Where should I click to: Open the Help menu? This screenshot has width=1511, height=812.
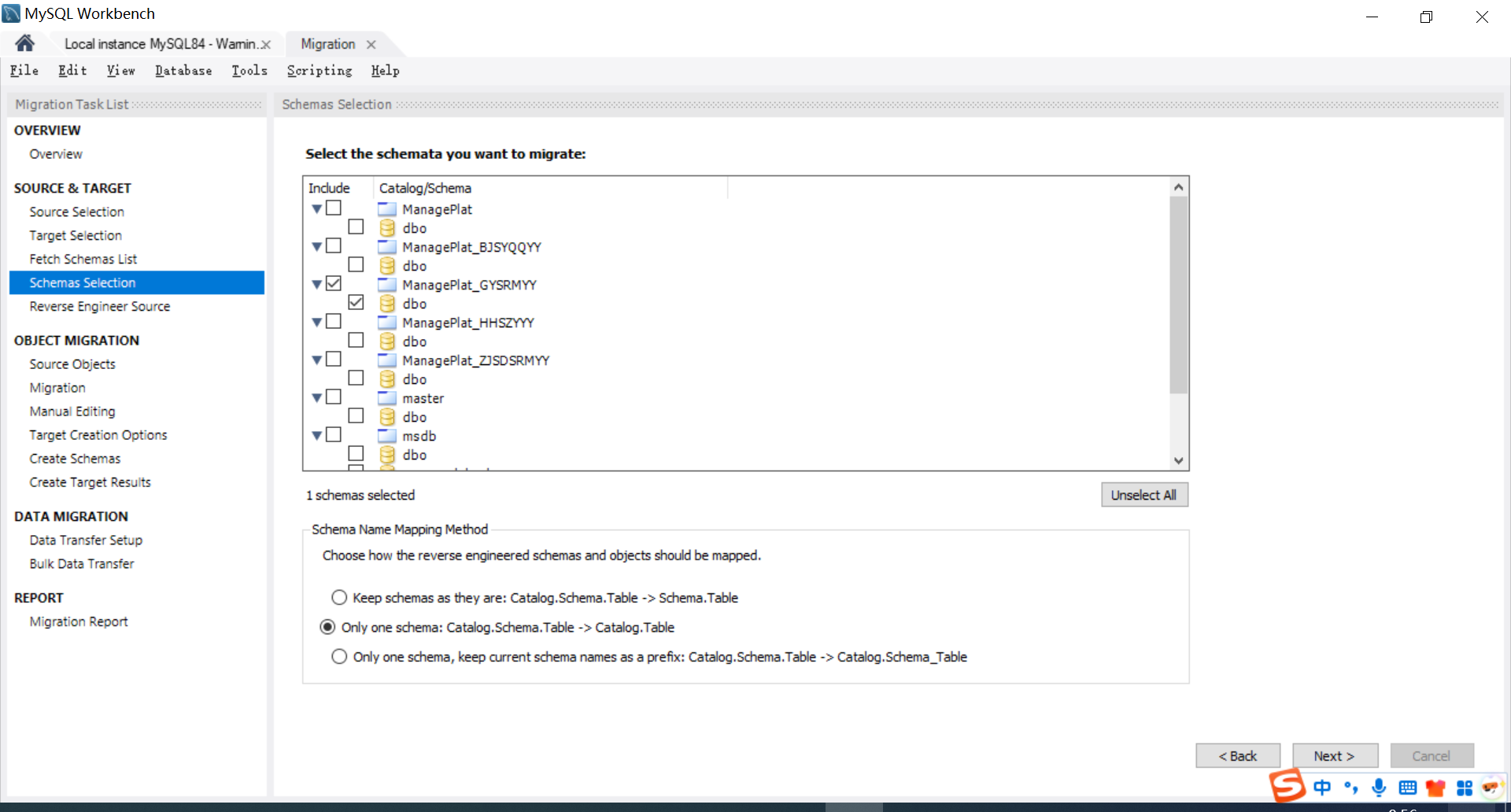(x=385, y=71)
